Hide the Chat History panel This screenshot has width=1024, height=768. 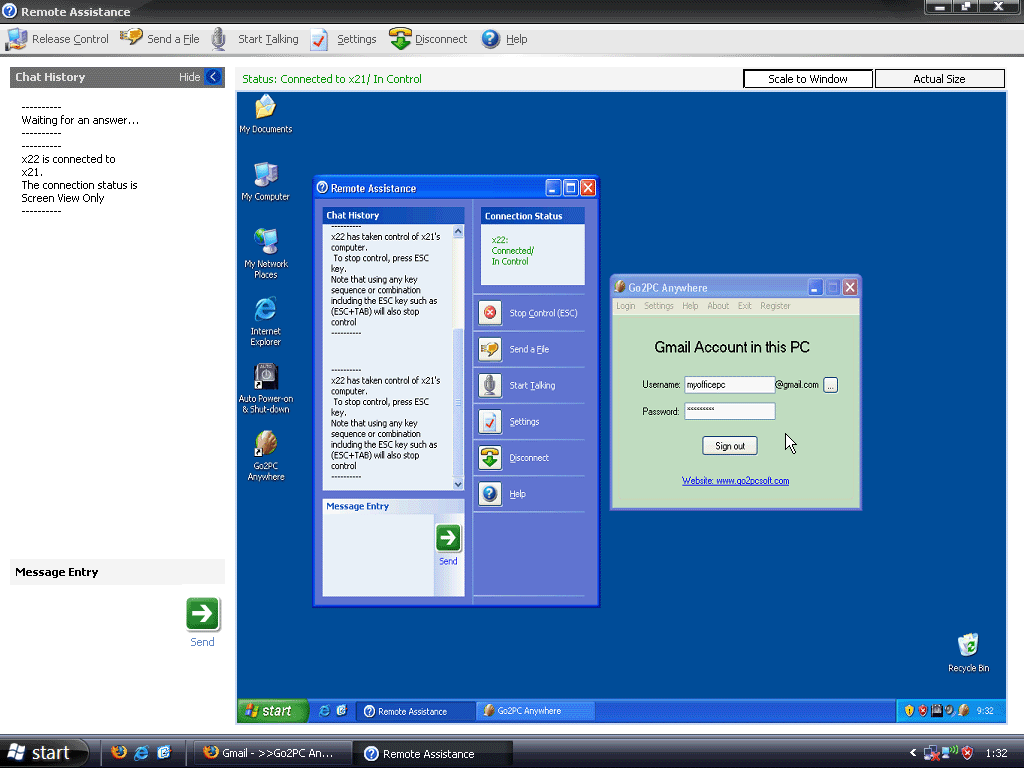tap(213, 77)
